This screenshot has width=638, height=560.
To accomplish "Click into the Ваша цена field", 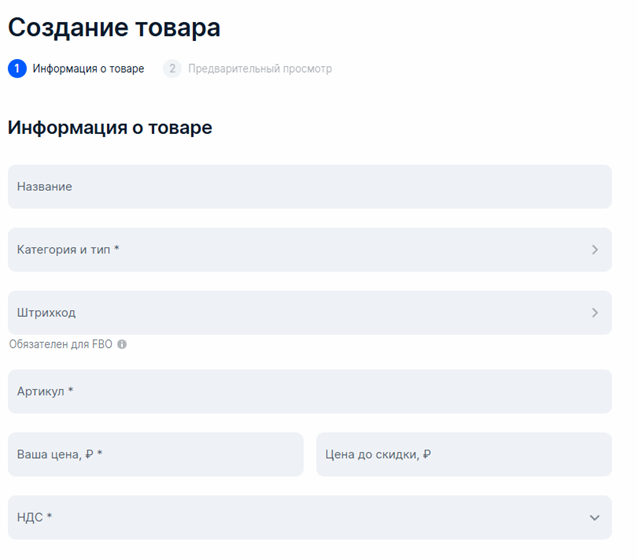I will click(x=155, y=455).
